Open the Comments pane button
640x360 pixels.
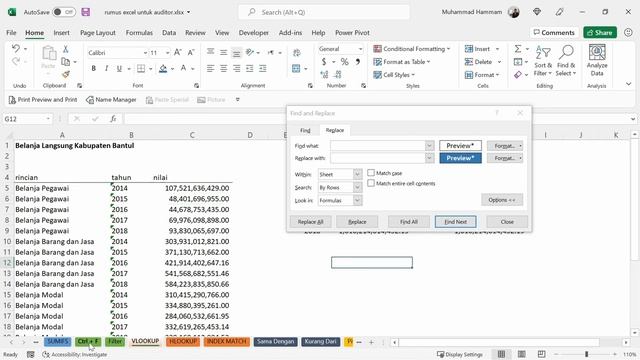pyautogui.click(x=554, y=33)
